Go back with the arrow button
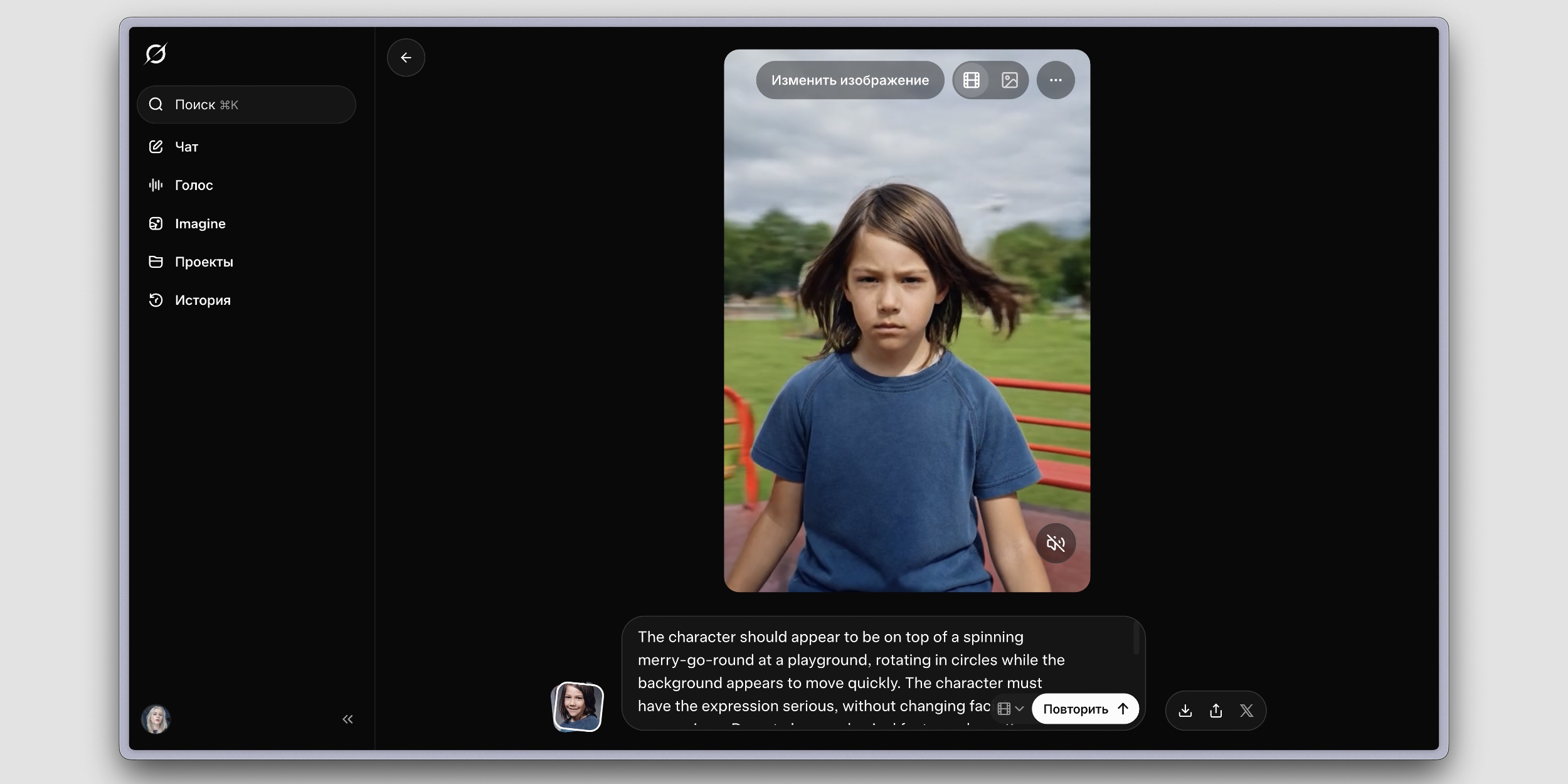The image size is (1568, 784). point(406,58)
